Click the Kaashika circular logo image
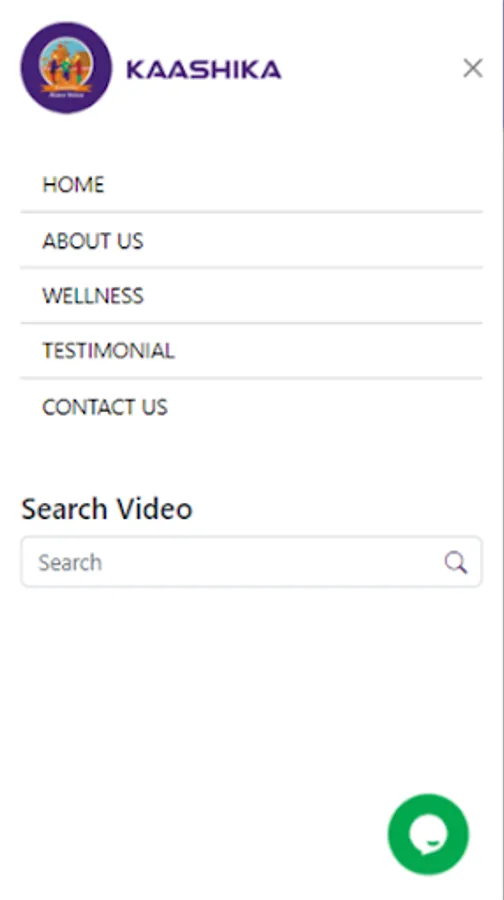 (66, 68)
